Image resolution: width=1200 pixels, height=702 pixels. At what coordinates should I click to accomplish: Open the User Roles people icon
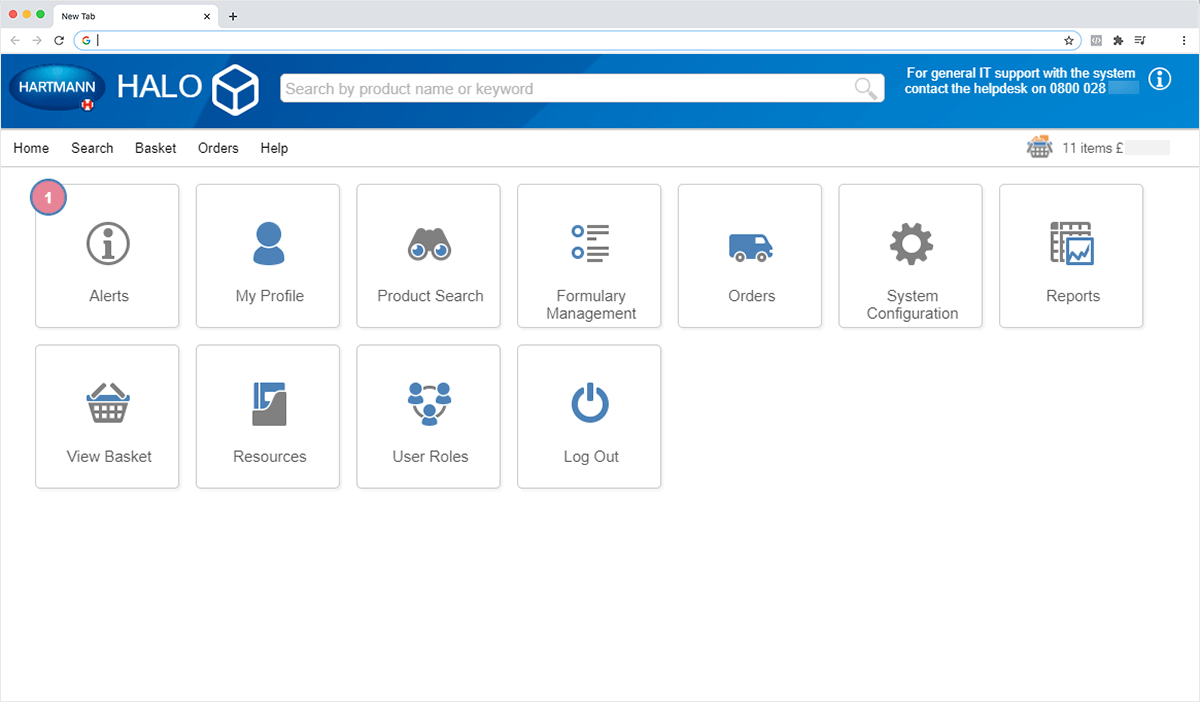(430, 404)
